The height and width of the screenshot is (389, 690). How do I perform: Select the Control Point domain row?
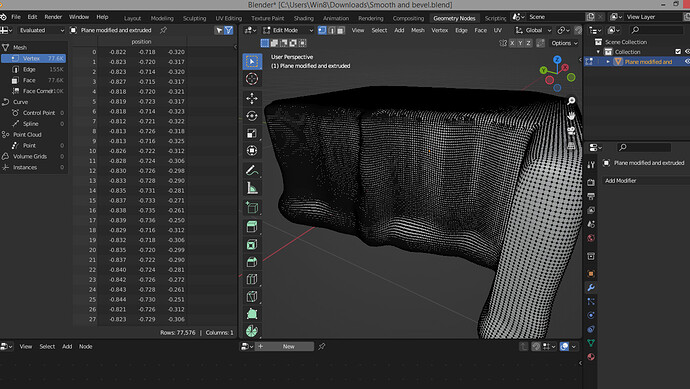click(x=33, y=113)
